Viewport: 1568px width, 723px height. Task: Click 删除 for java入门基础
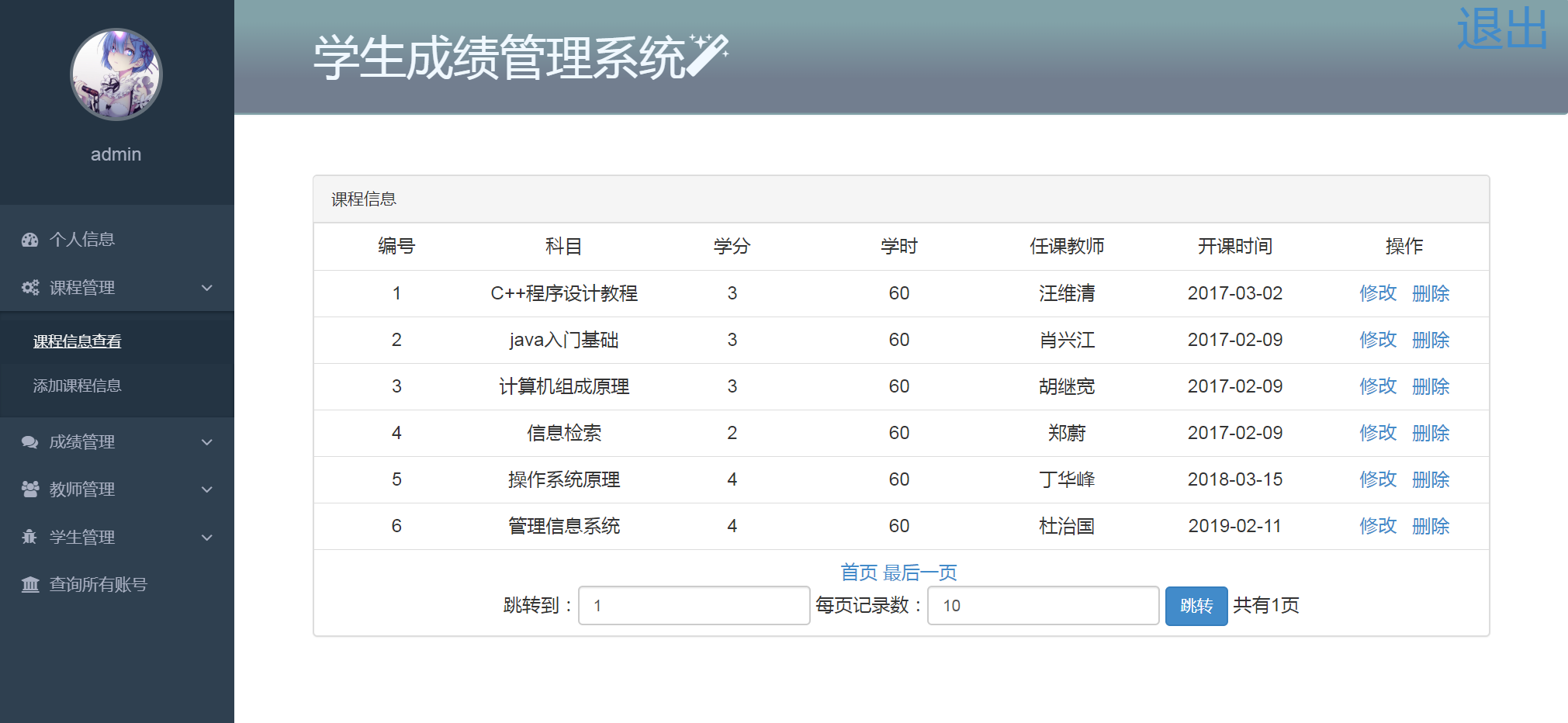pos(1431,340)
